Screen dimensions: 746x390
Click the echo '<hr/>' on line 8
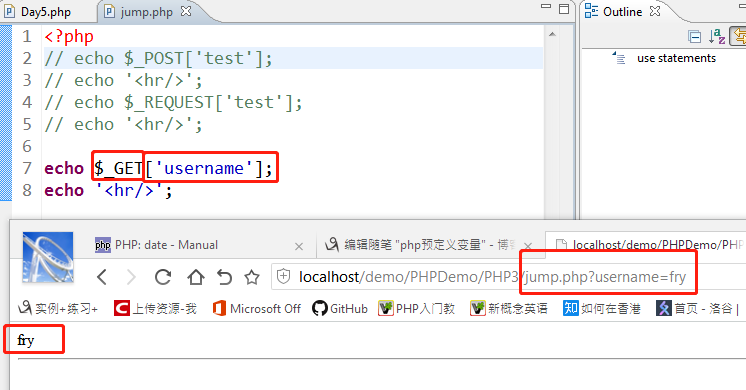click(x=108, y=190)
